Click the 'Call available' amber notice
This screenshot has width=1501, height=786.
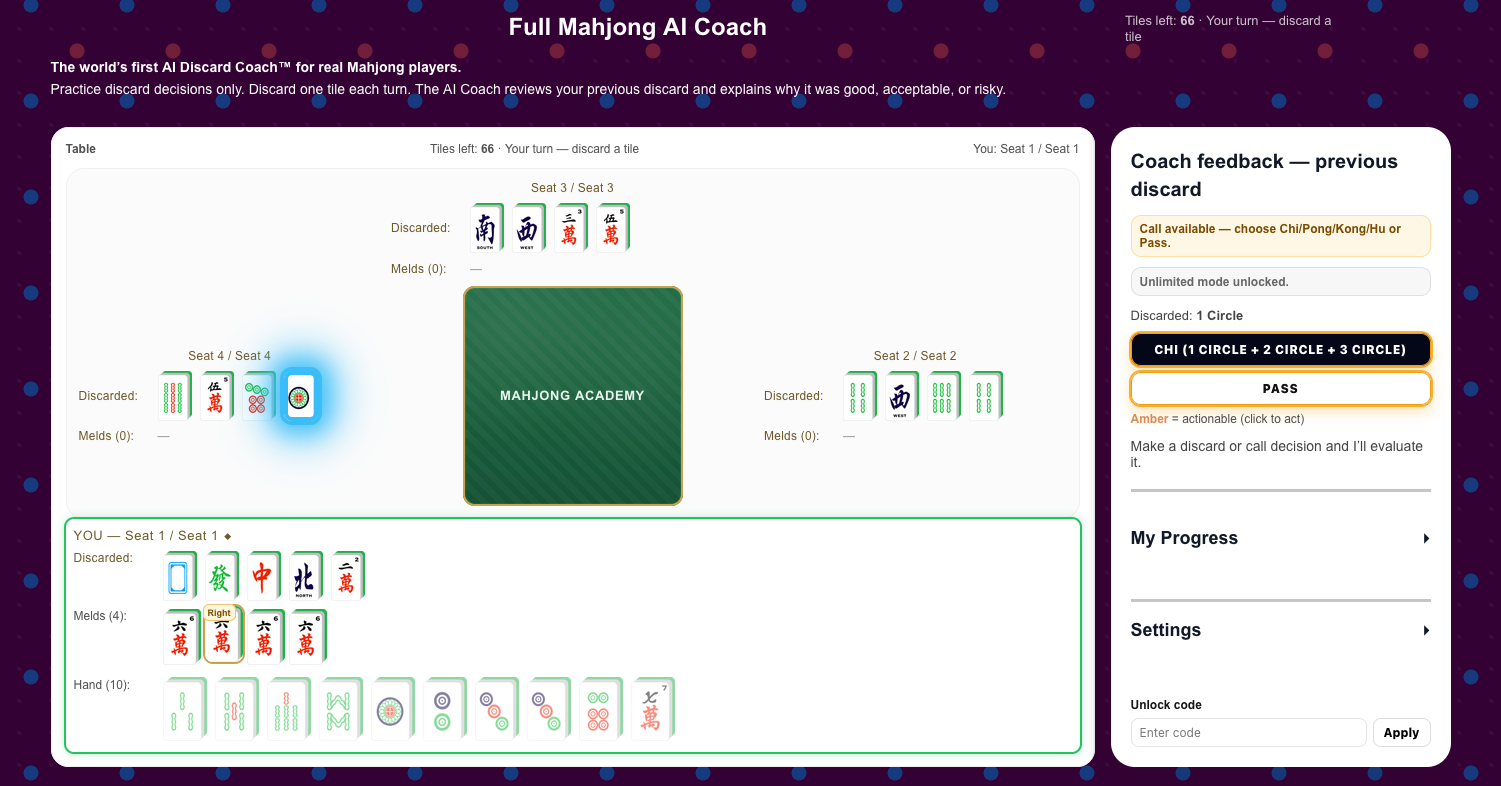(1280, 236)
